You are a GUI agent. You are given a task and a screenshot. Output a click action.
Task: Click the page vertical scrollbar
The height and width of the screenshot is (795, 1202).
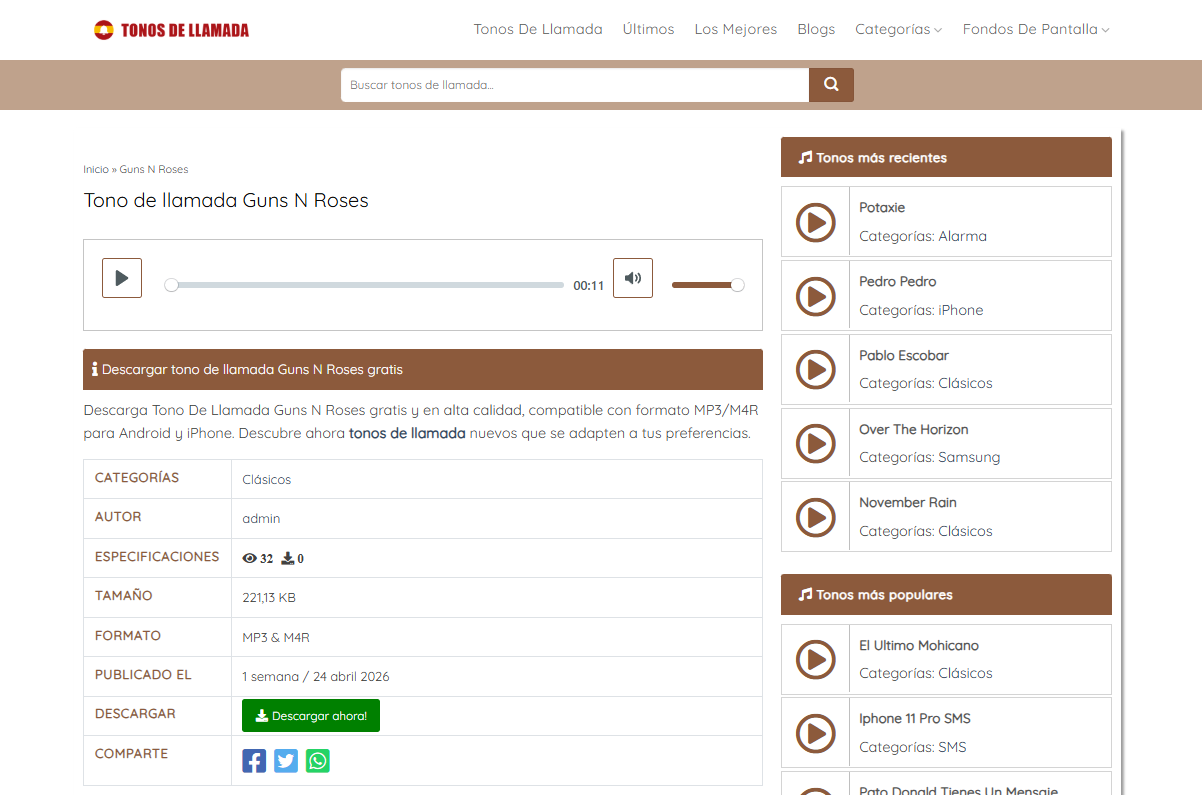(1122, 460)
